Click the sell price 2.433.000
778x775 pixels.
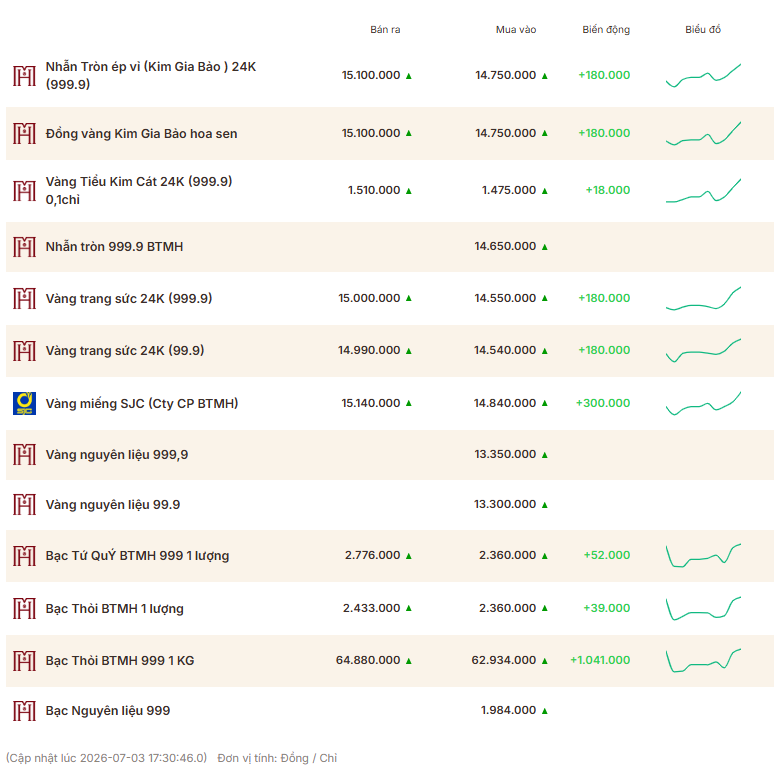point(371,608)
